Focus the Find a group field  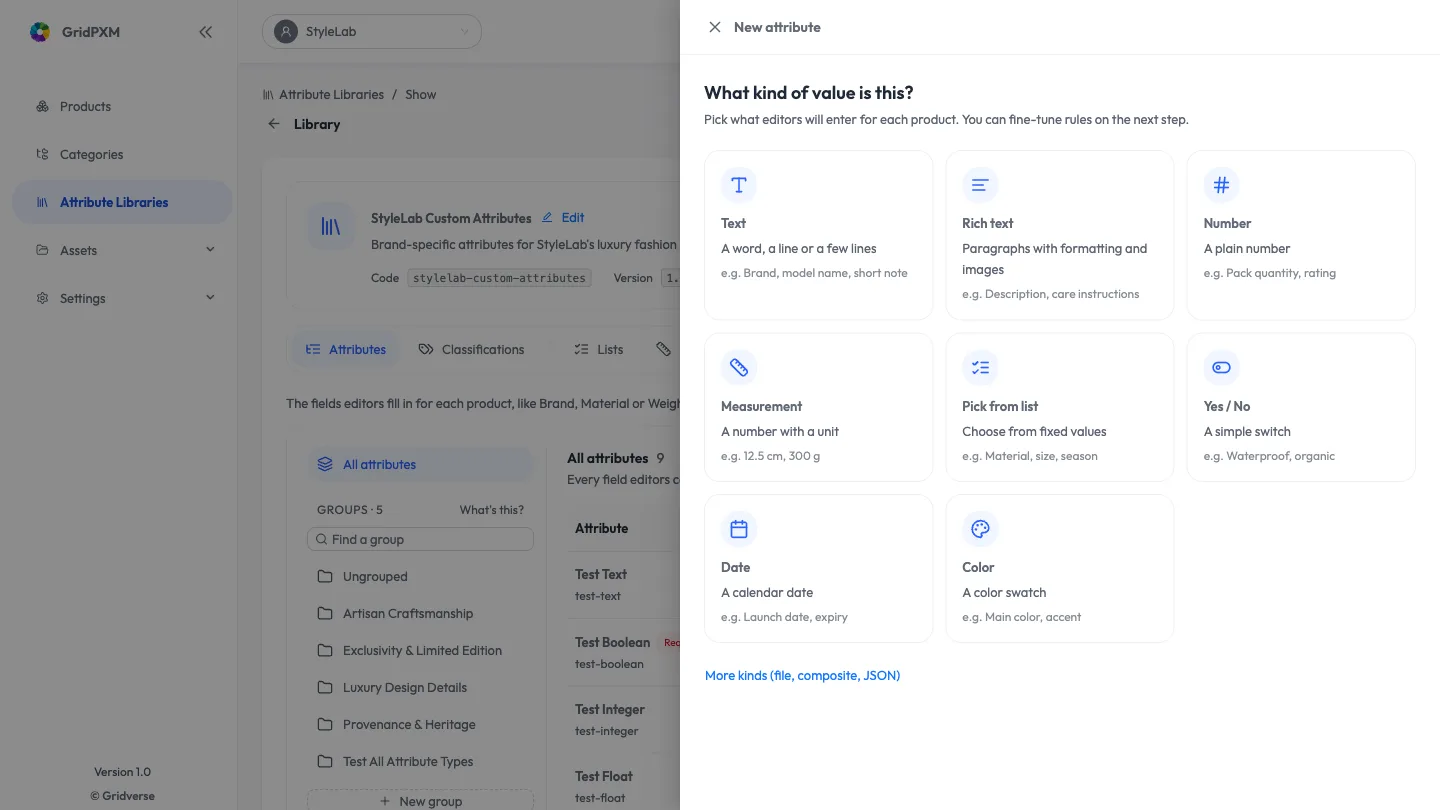point(420,539)
